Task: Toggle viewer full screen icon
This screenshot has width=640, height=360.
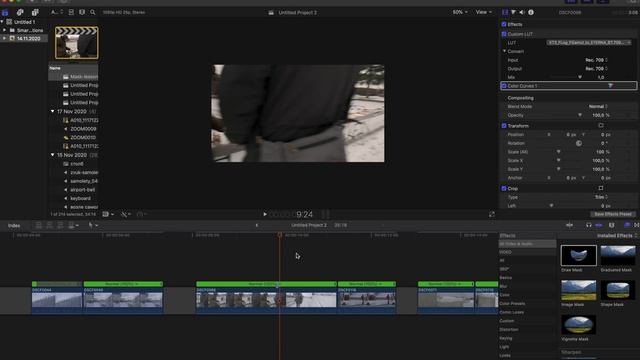Action: coord(492,214)
